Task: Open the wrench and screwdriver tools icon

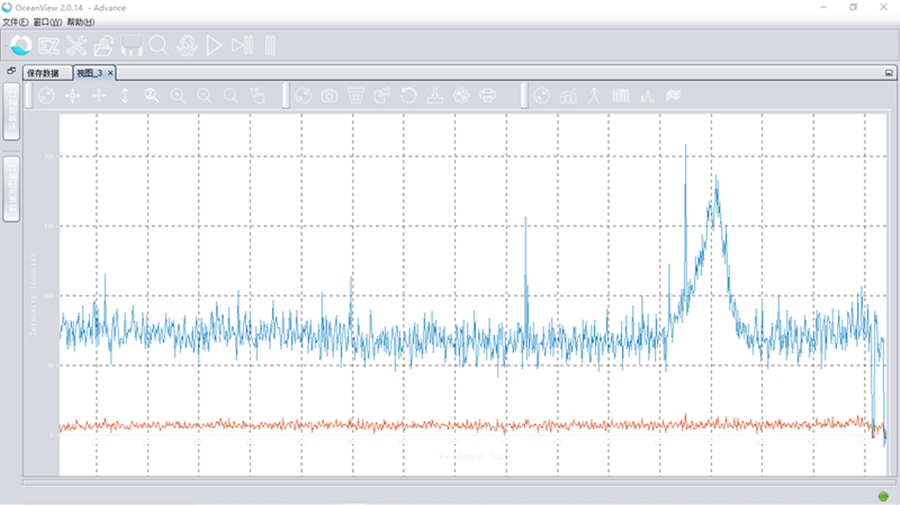Action: click(x=77, y=45)
